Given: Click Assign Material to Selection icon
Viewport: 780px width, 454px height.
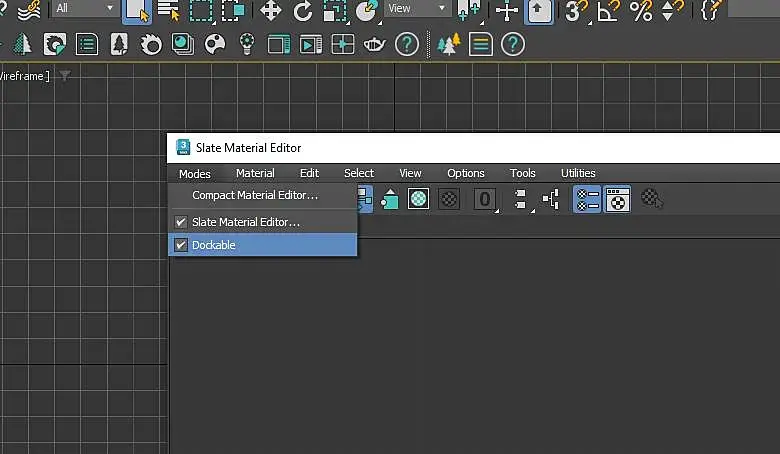Looking at the screenshot, I should [390, 199].
